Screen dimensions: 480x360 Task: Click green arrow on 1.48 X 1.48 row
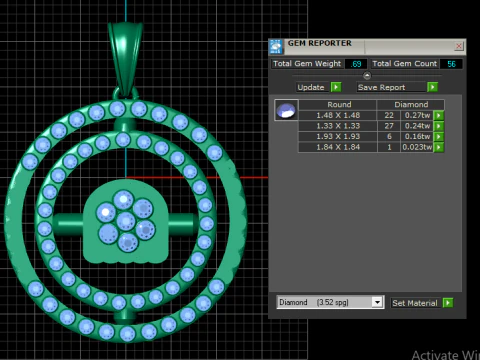click(x=439, y=115)
